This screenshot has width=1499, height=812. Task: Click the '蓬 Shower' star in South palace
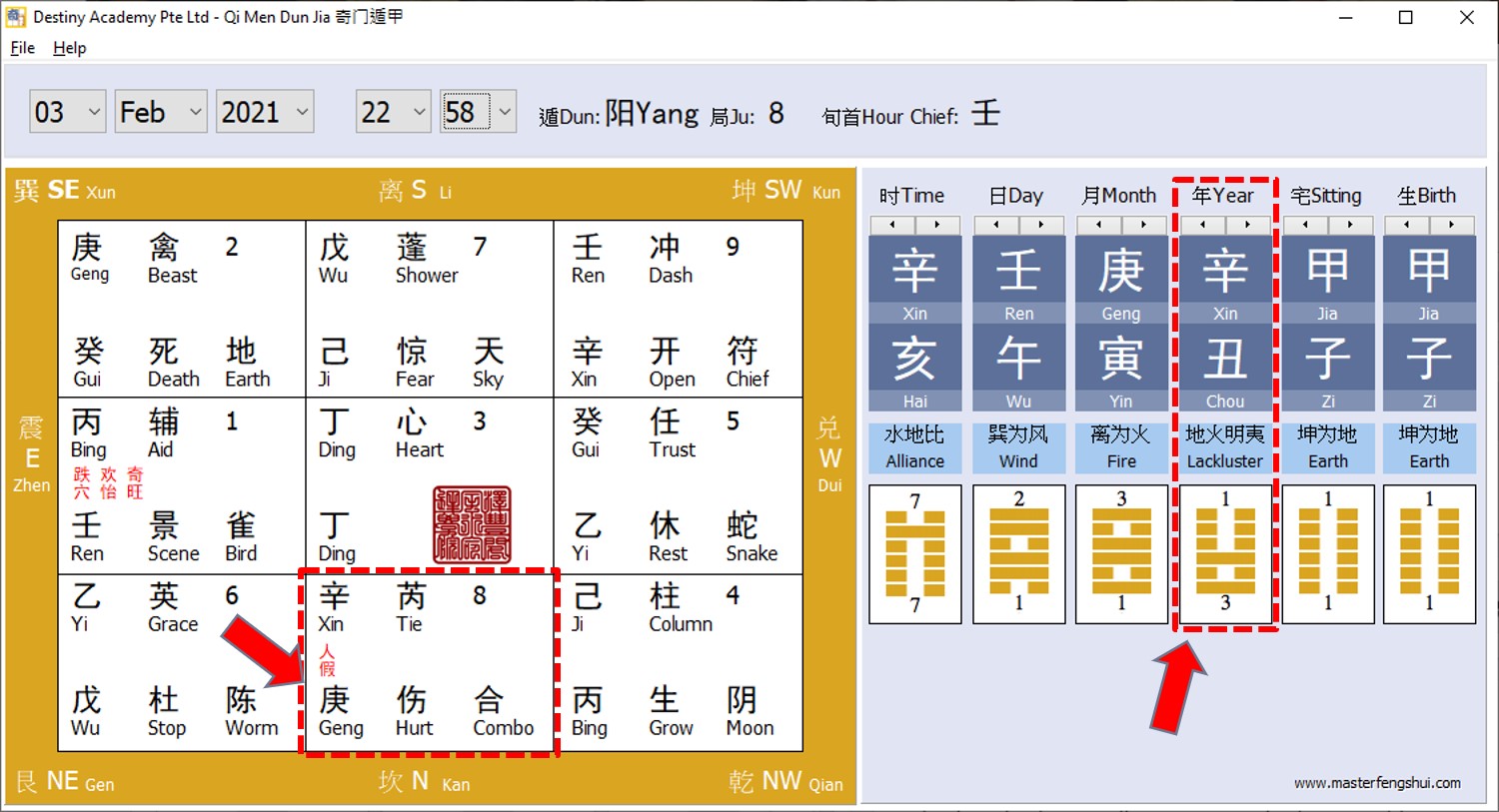coord(427,259)
